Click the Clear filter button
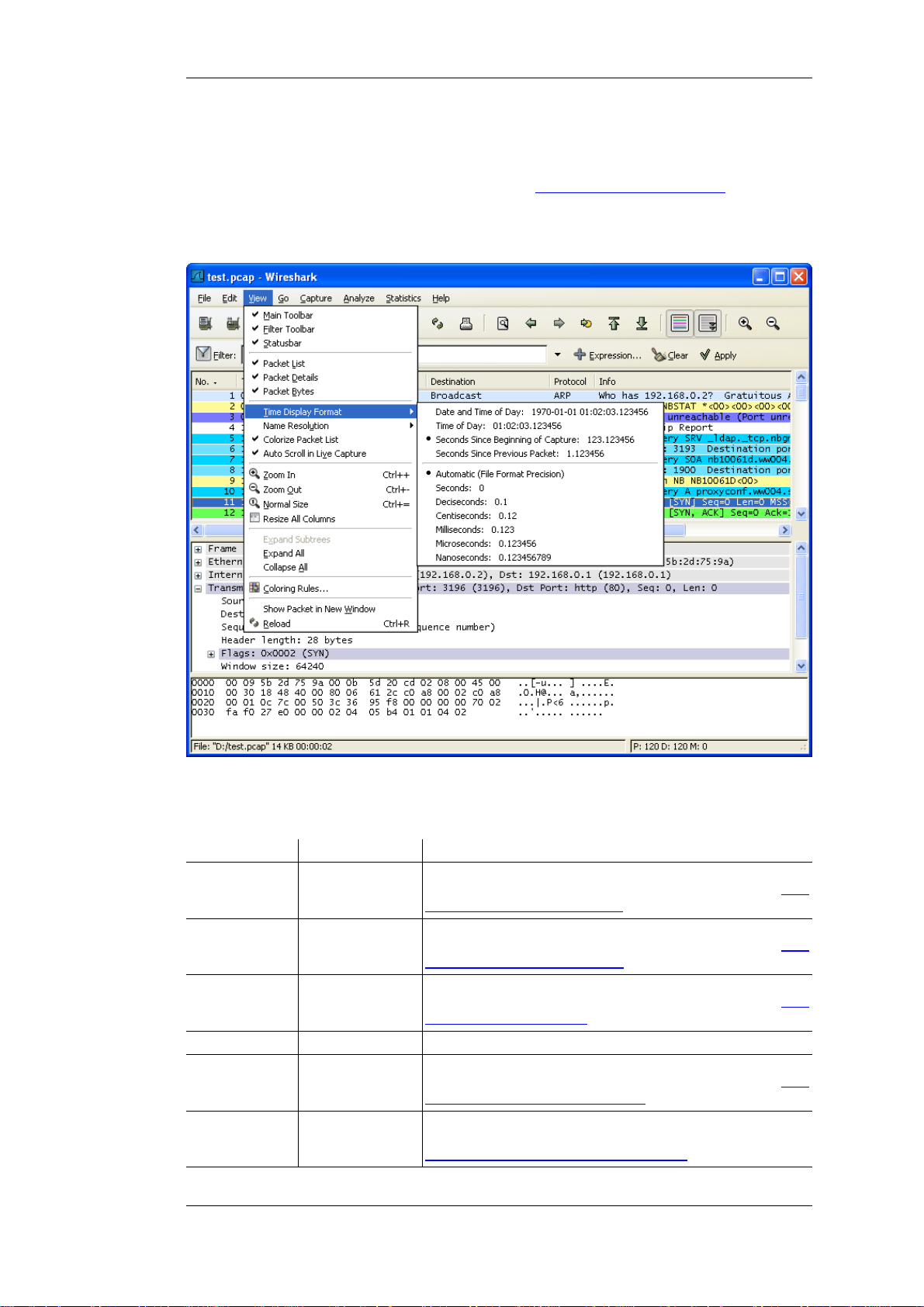The height and width of the screenshot is (1307, 924). [670, 355]
